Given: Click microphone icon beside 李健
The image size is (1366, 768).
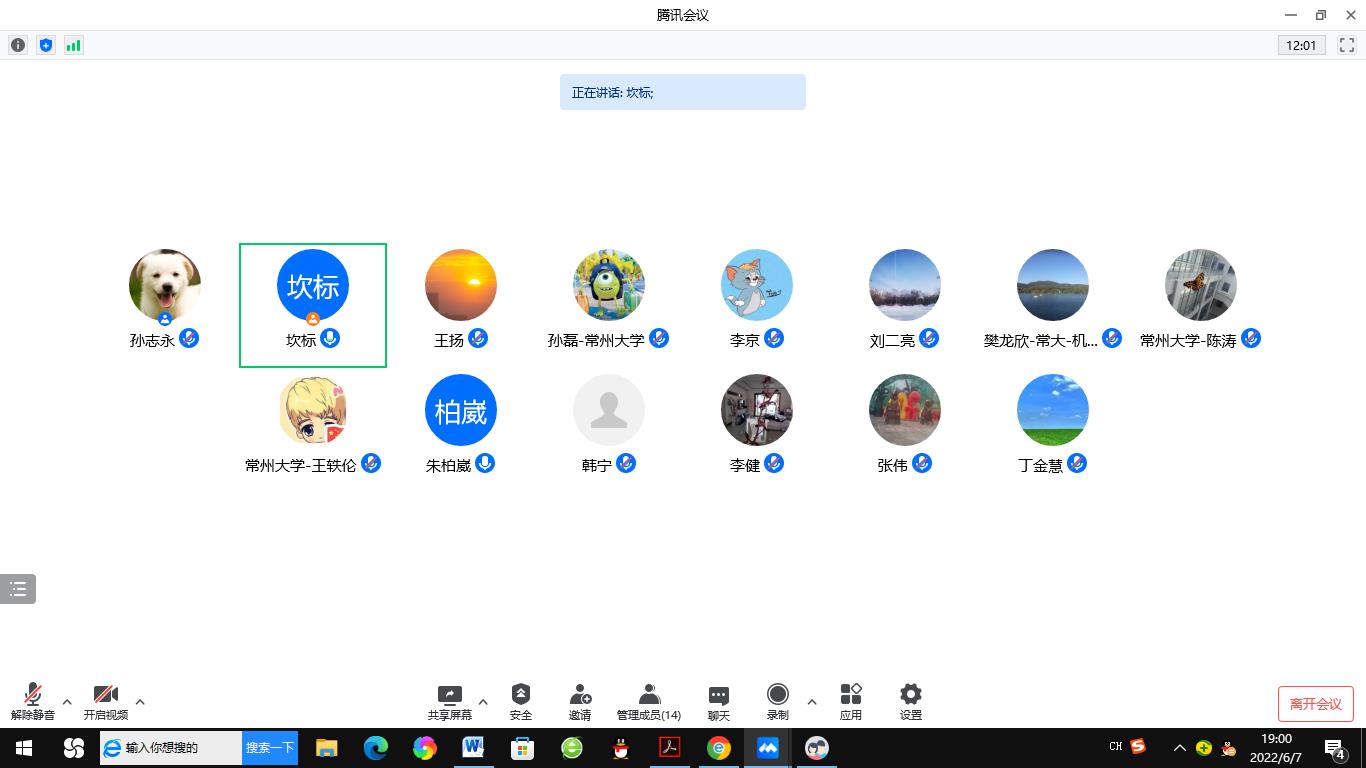Looking at the screenshot, I should pyautogui.click(x=774, y=463).
